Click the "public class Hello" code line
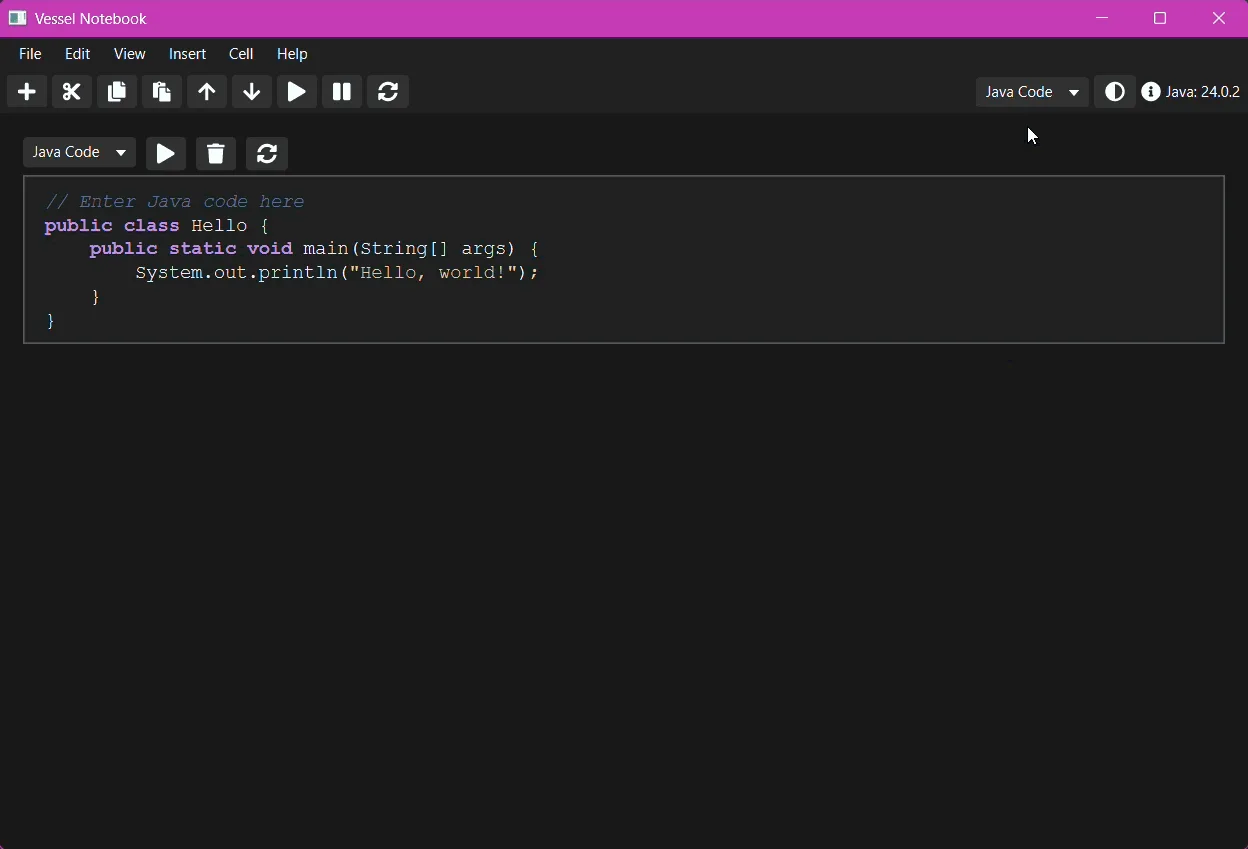 point(157,226)
